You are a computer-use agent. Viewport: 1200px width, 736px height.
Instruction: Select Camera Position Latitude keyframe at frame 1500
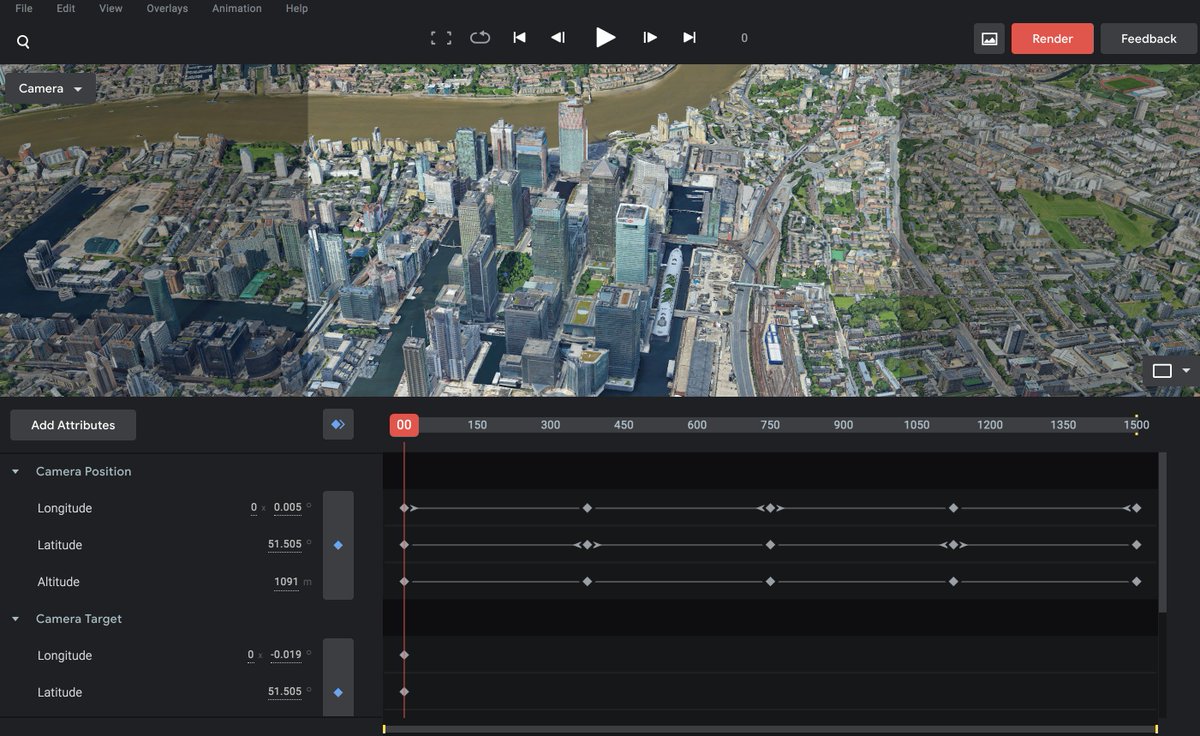(x=1136, y=545)
